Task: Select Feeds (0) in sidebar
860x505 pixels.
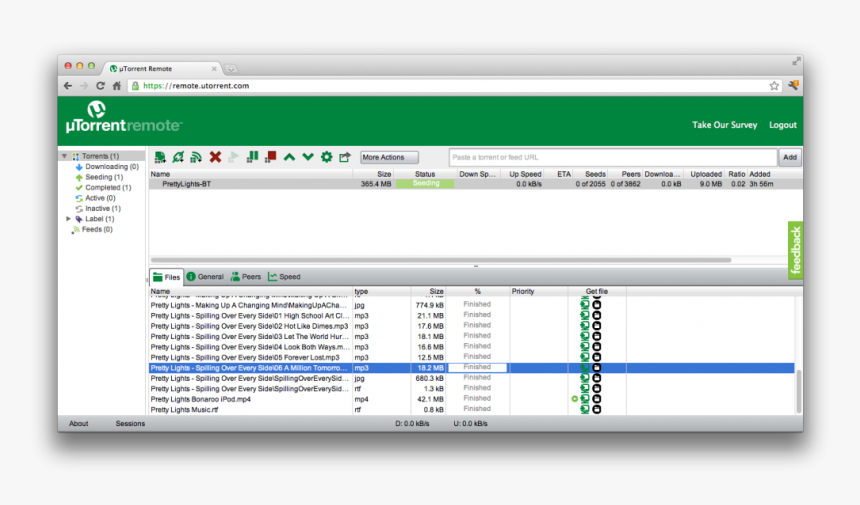Action: (x=92, y=229)
